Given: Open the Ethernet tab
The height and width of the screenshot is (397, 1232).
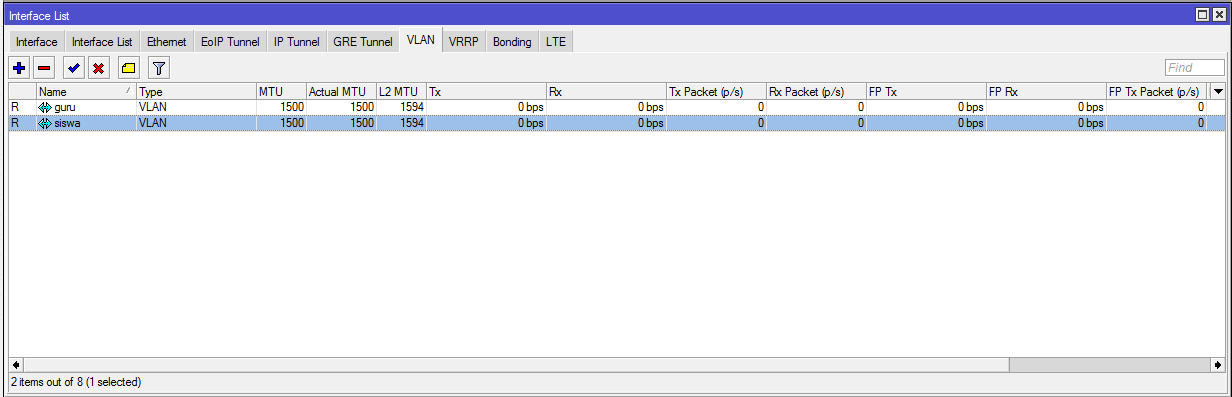Looking at the screenshot, I should pyautogui.click(x=167, y=42).
